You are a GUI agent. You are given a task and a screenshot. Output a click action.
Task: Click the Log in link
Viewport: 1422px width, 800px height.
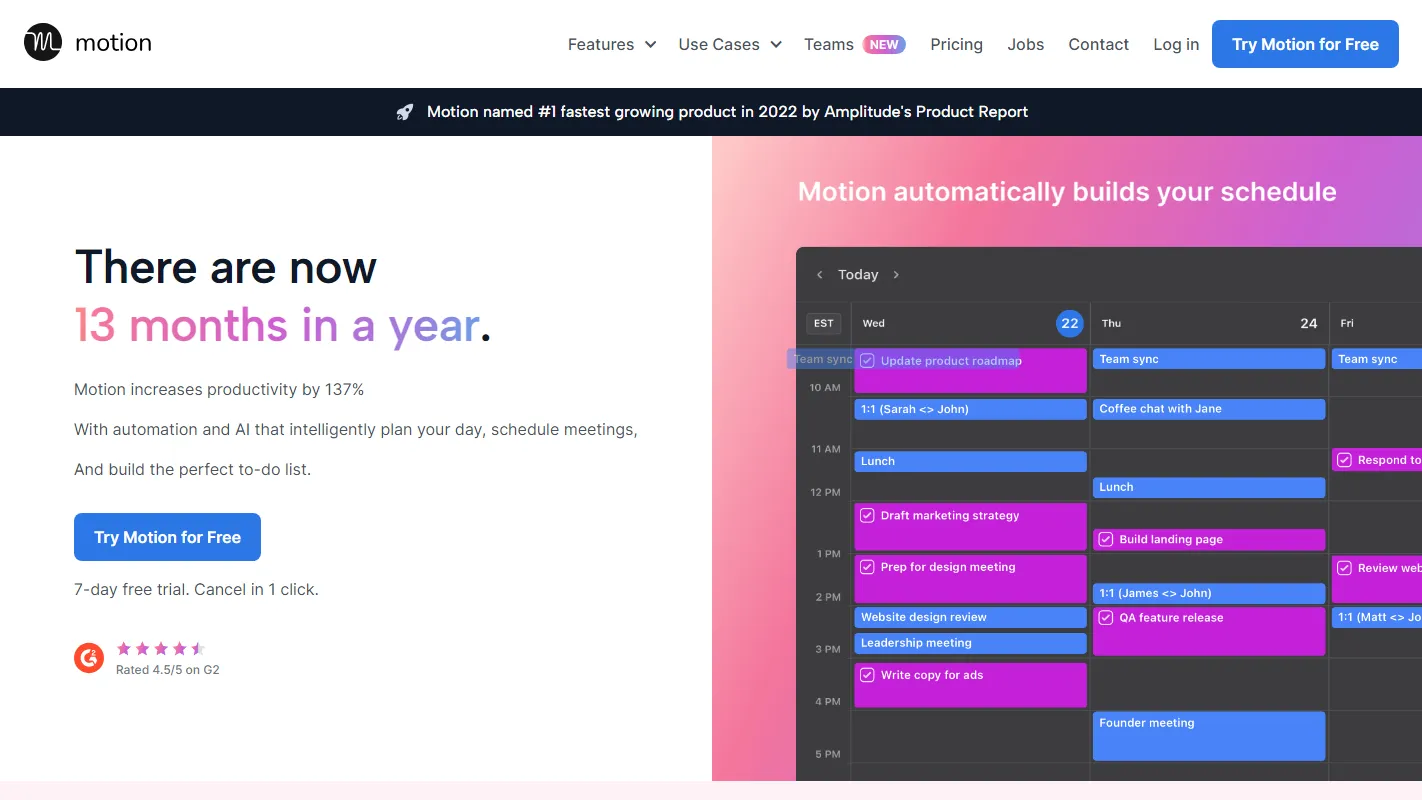[x=1175, y=44]
